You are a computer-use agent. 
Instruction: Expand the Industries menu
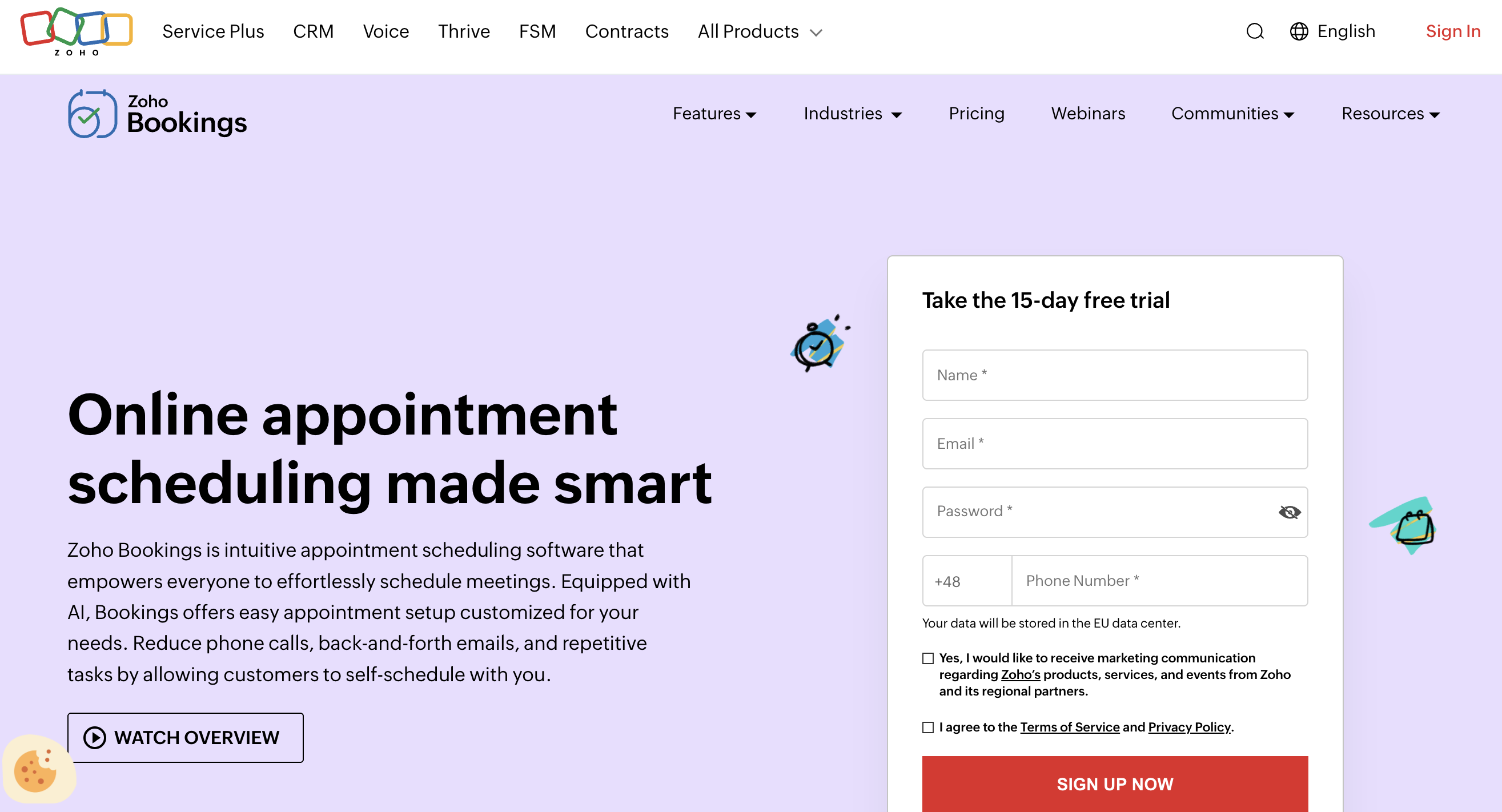[852, 114]
